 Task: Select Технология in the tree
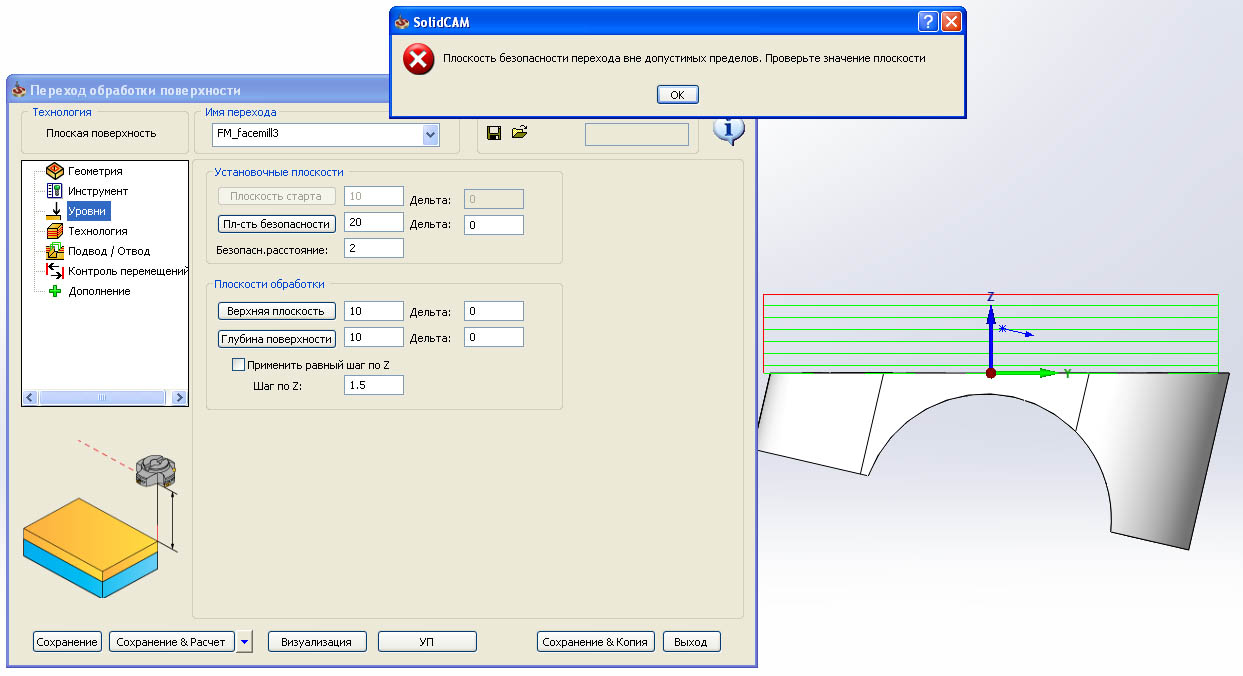[98, 231]
